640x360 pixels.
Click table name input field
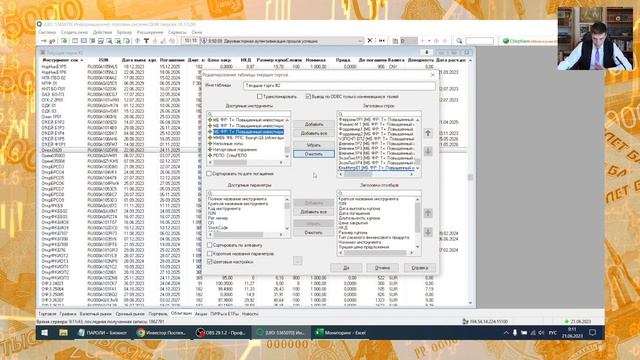click(339, 85)
